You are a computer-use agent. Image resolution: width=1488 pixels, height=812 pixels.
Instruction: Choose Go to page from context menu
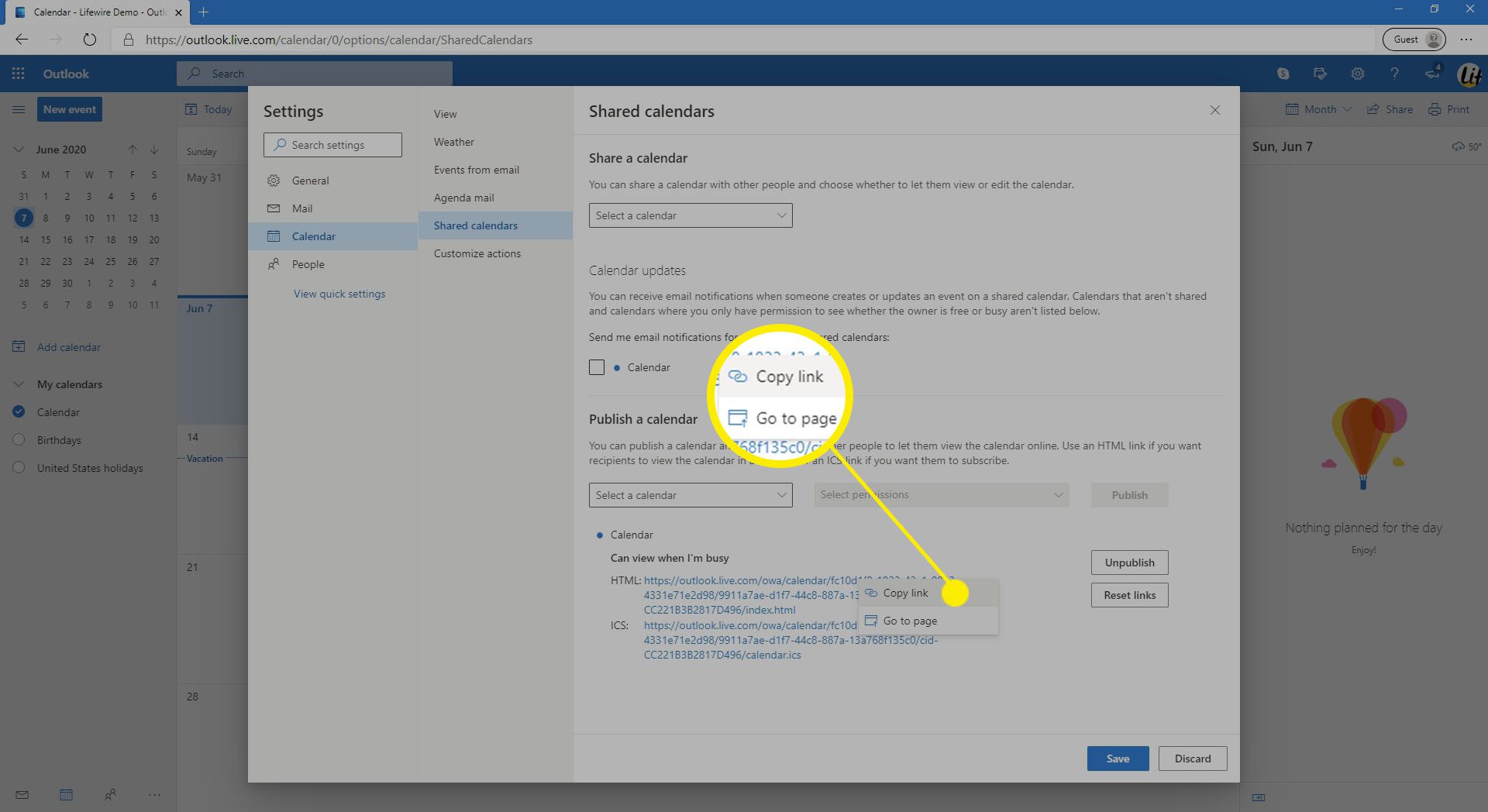tap(928, 621)
